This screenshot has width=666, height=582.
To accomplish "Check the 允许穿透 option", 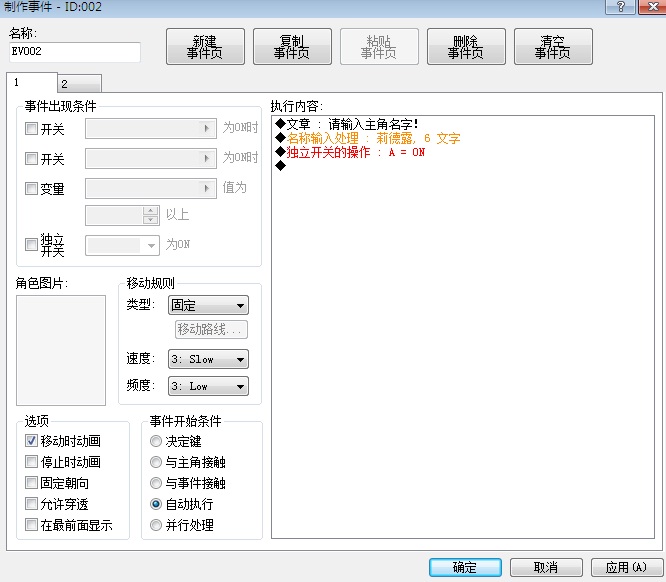I will [31, 504].
